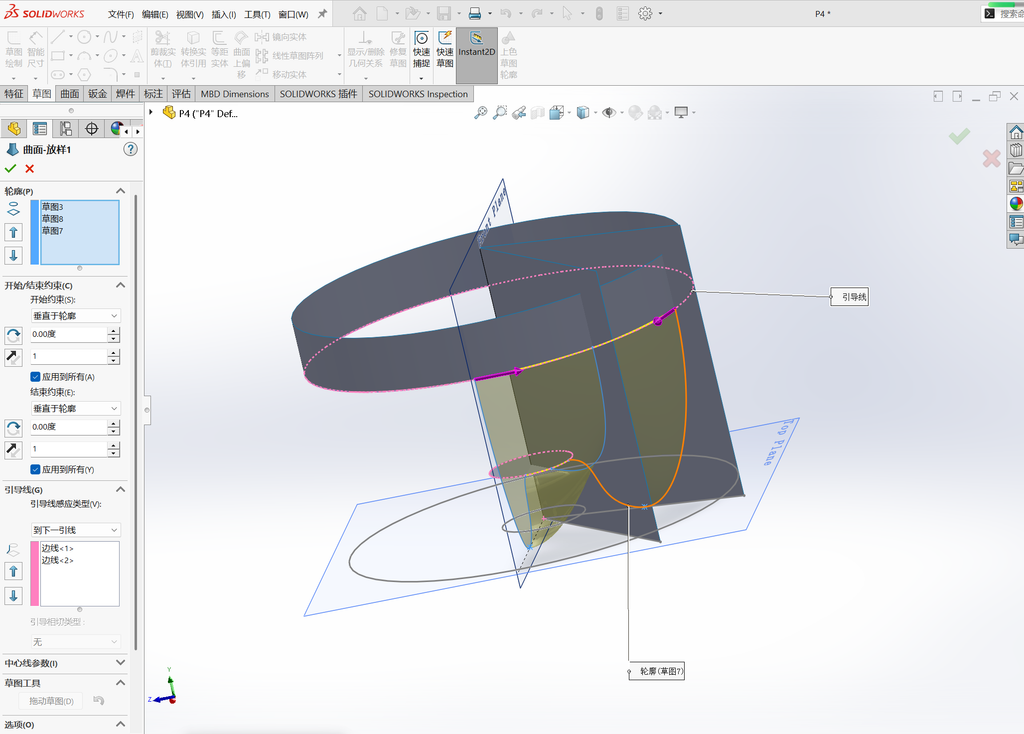Image resolution: width=1024 pixels, height=734 pixels.
Task: Open the 开始约束 垂直于轮廓 dropdown
Action: click(x=76, y=315)
